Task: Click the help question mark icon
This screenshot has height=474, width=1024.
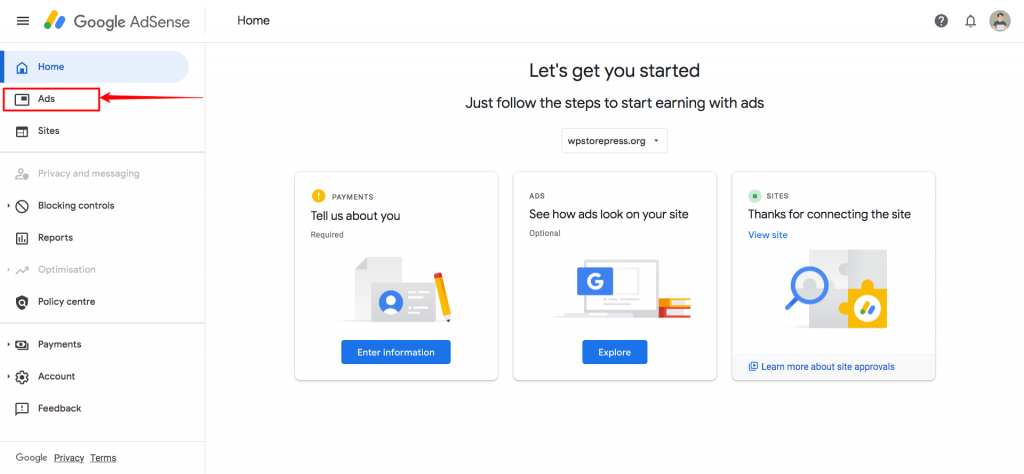Action: coord(941,21)
